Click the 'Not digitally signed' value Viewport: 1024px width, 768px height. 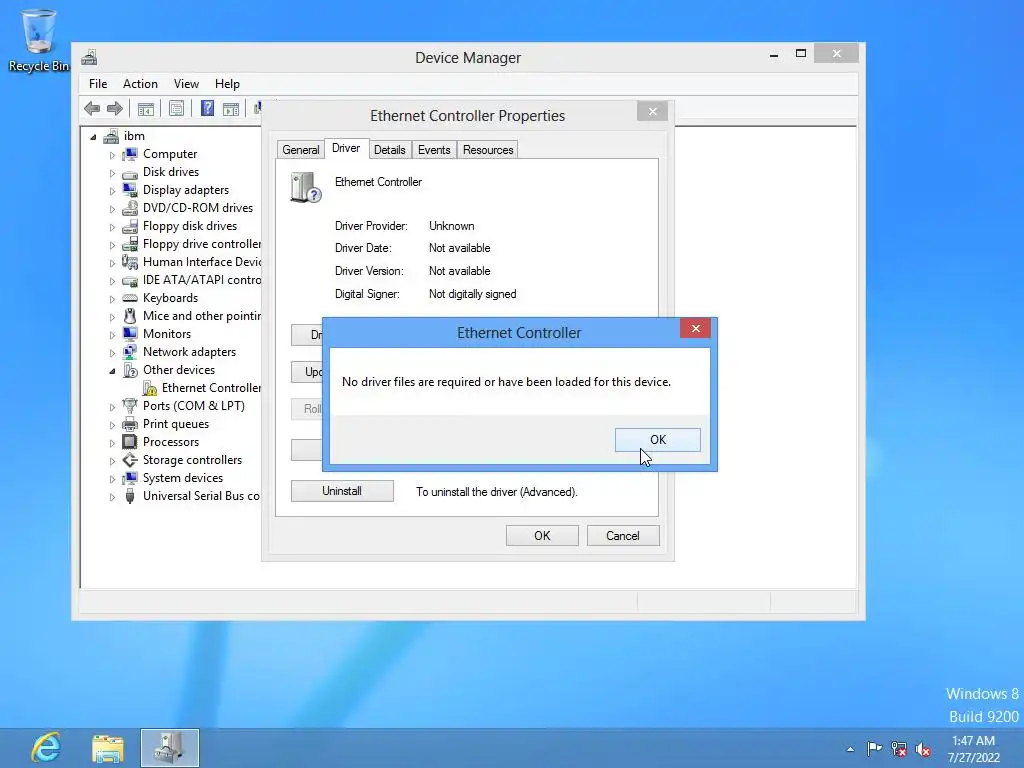(x=473, y=294)
